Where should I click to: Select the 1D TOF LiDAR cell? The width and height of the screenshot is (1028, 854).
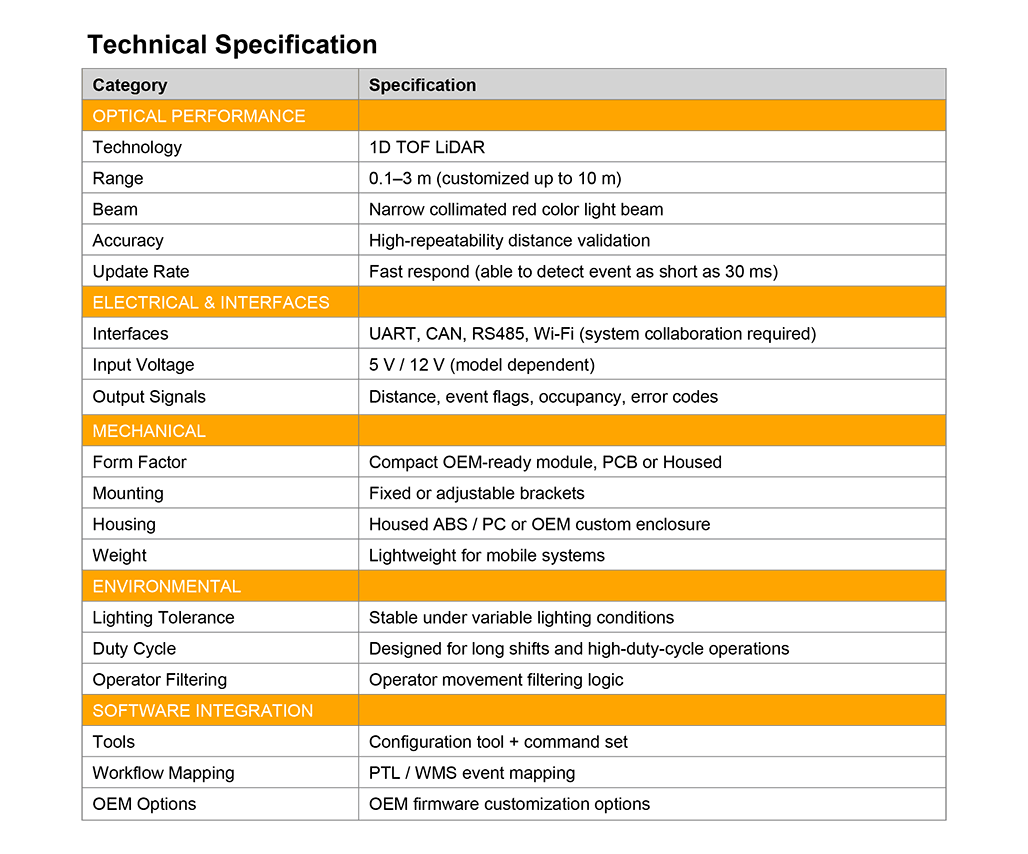(x=427, y=147)
